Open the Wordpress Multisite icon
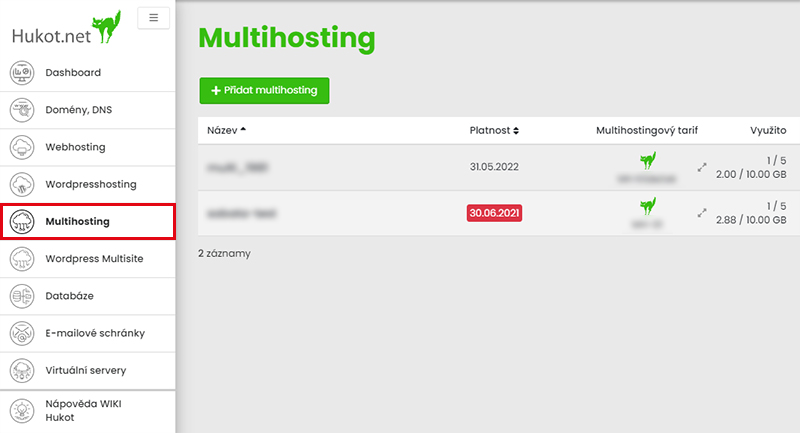This screenshot has width=800, height=433. point(22,259)
